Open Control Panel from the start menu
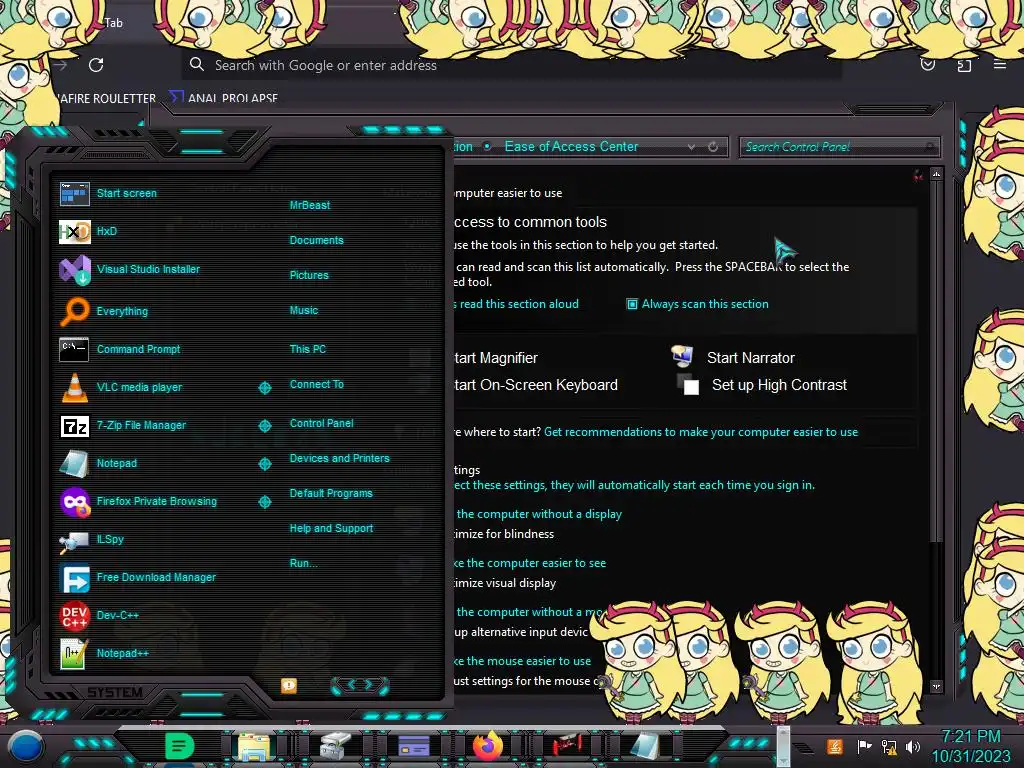The image size is (1024, 768). pyautogui.click(x=321, y=423)
